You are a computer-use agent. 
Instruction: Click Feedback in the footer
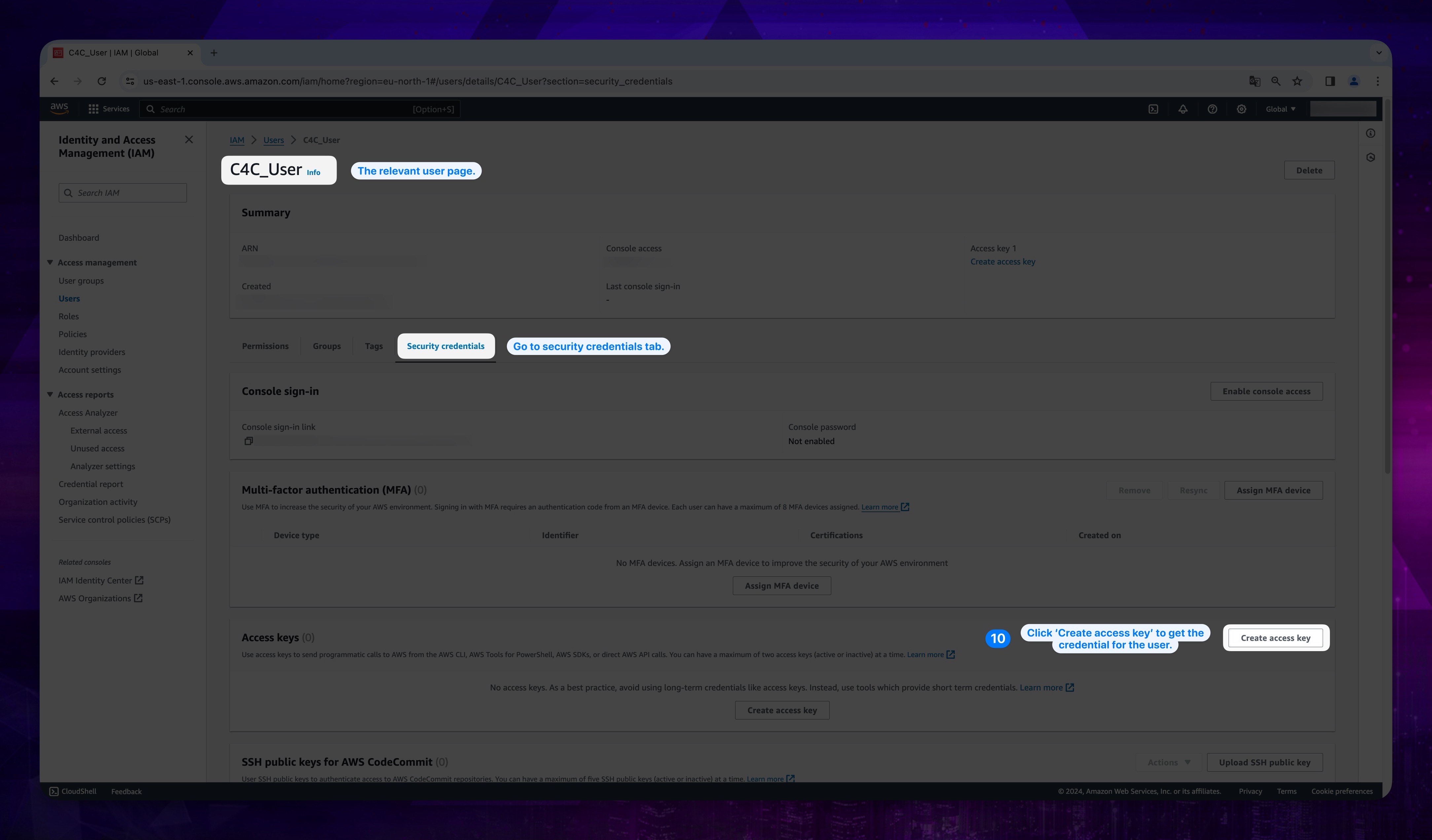click(x=126, y=791)
